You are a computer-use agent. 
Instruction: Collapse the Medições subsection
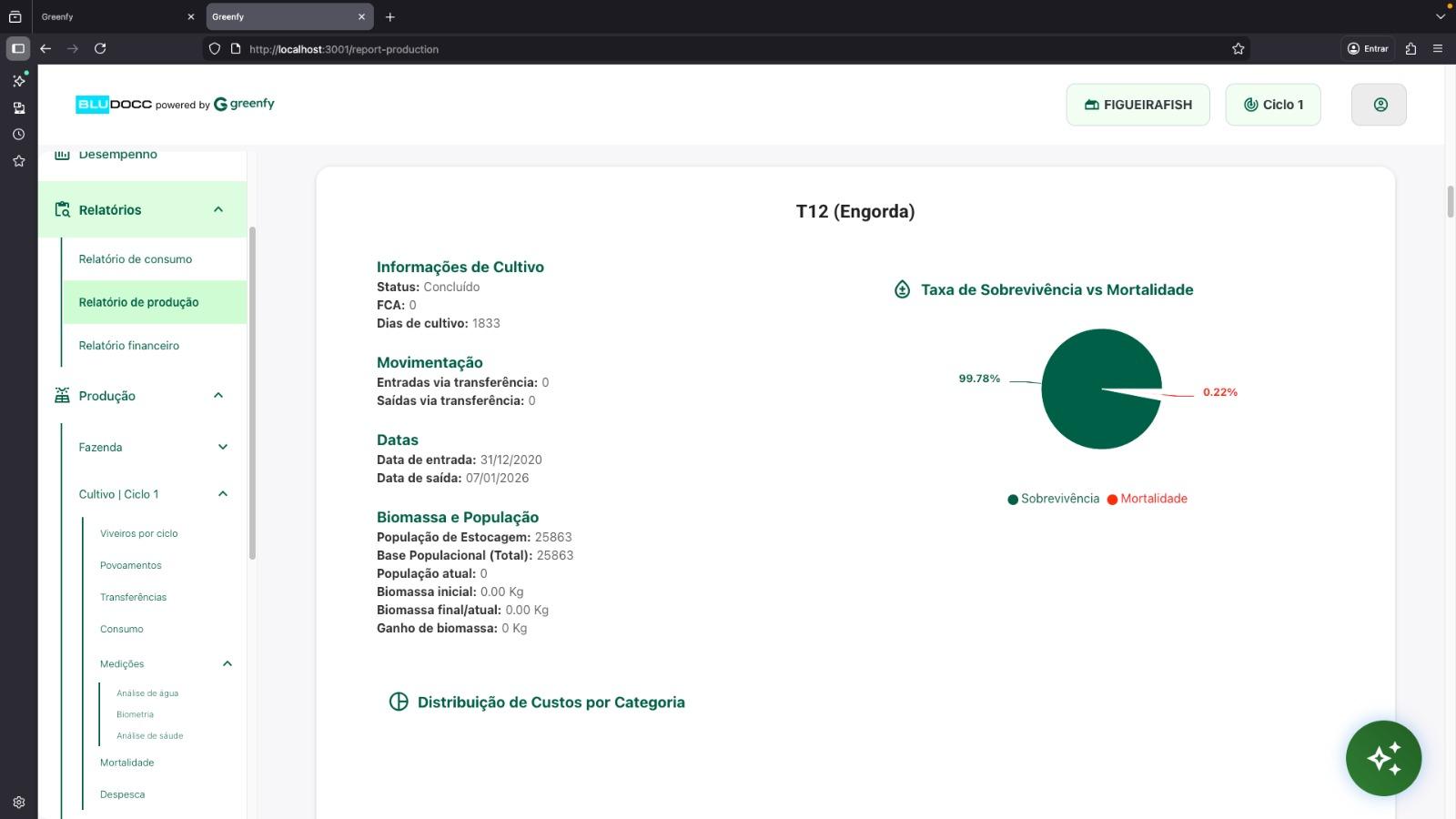[x=227, y=663]
